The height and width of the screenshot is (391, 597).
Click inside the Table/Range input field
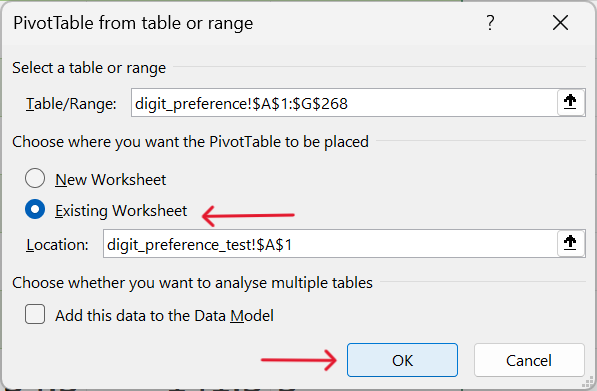pos(344,103)
